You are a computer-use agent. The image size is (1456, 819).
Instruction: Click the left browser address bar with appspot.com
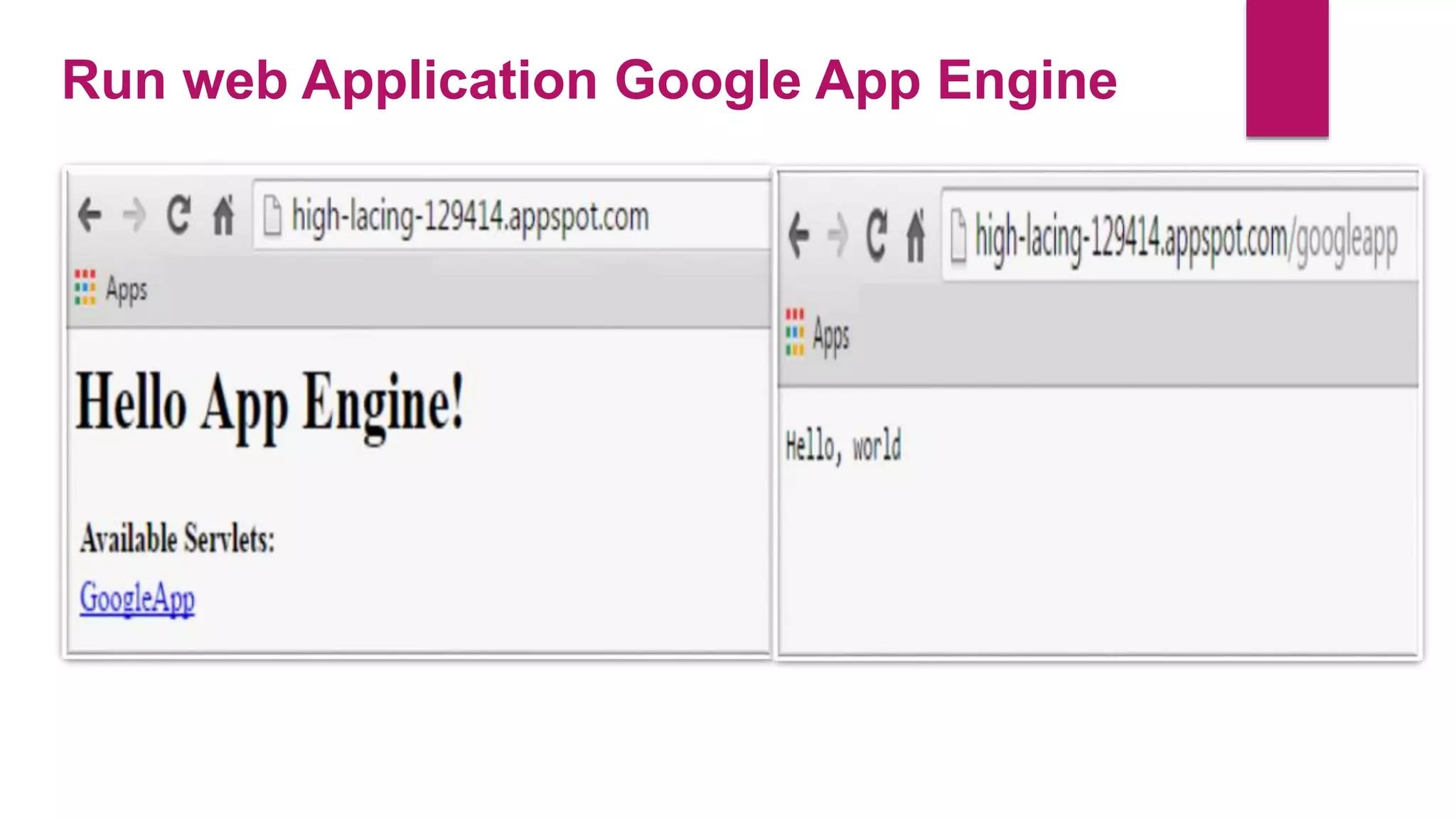click(512, 215)
